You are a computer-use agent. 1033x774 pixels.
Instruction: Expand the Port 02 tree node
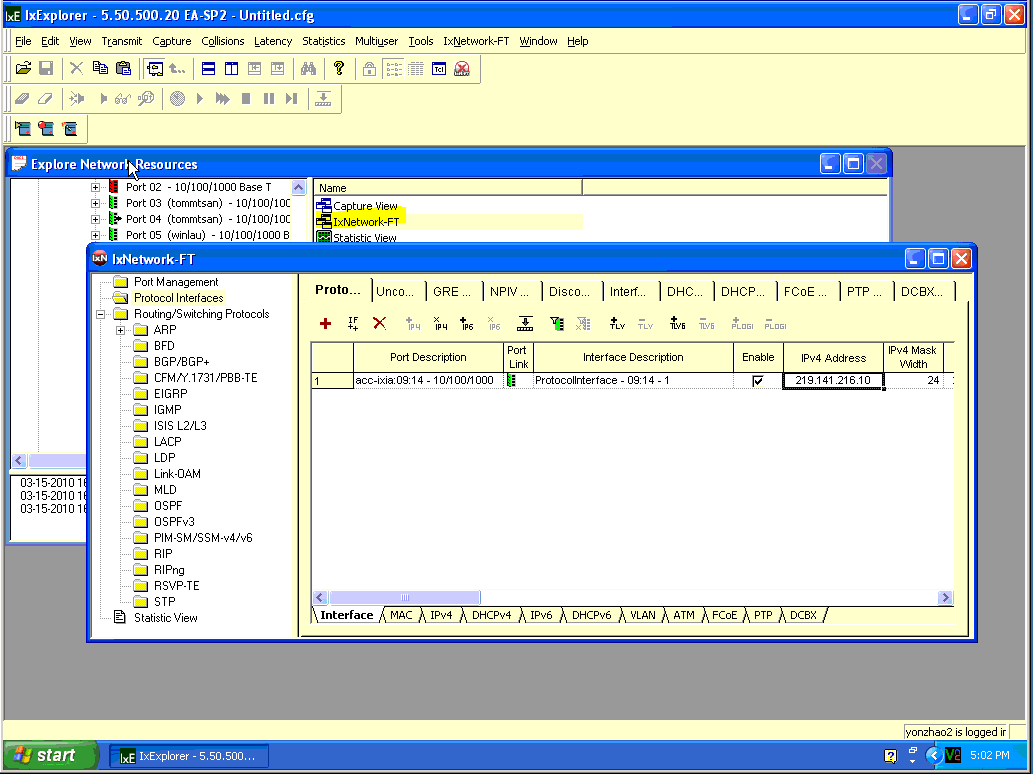coord(96,187)
